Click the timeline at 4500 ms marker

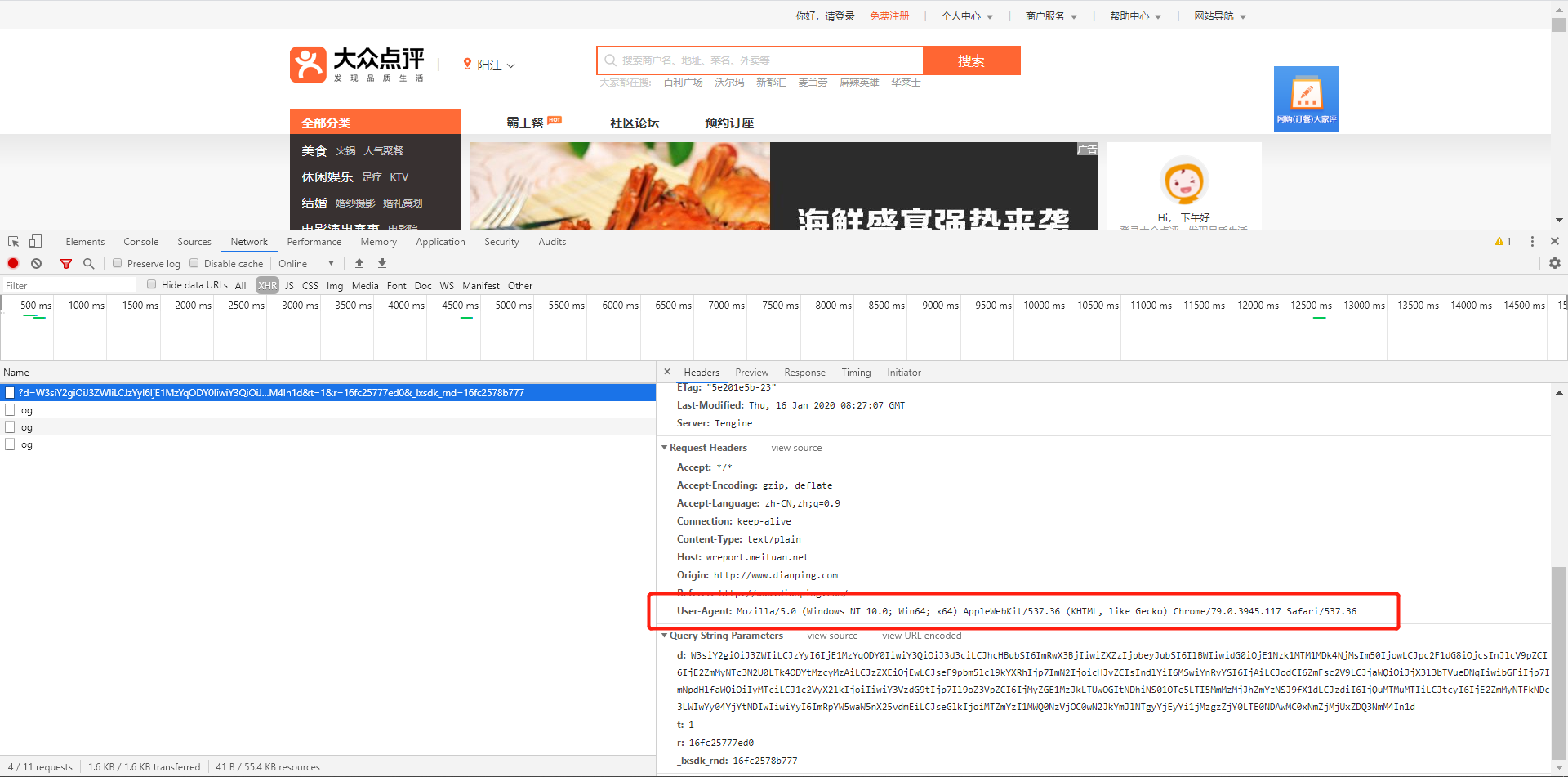tap(460, 306)
